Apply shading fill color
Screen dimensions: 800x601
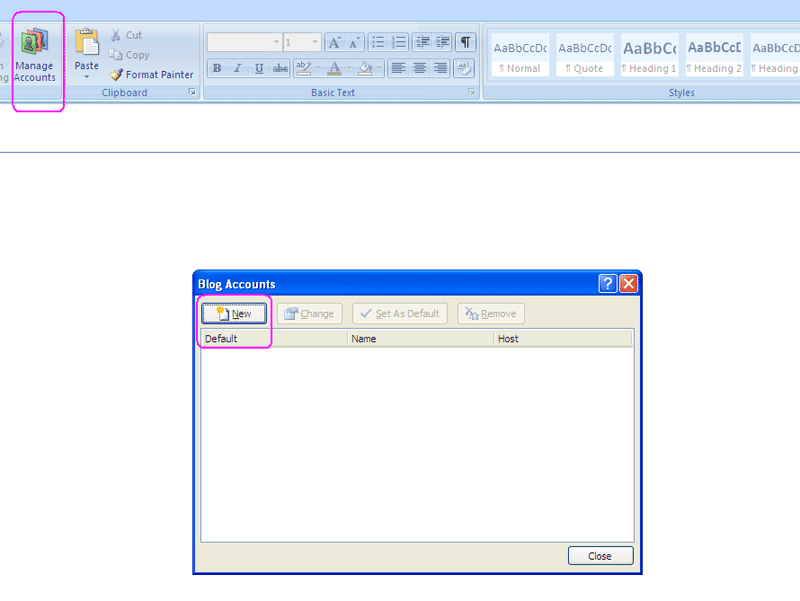point(365,68)
